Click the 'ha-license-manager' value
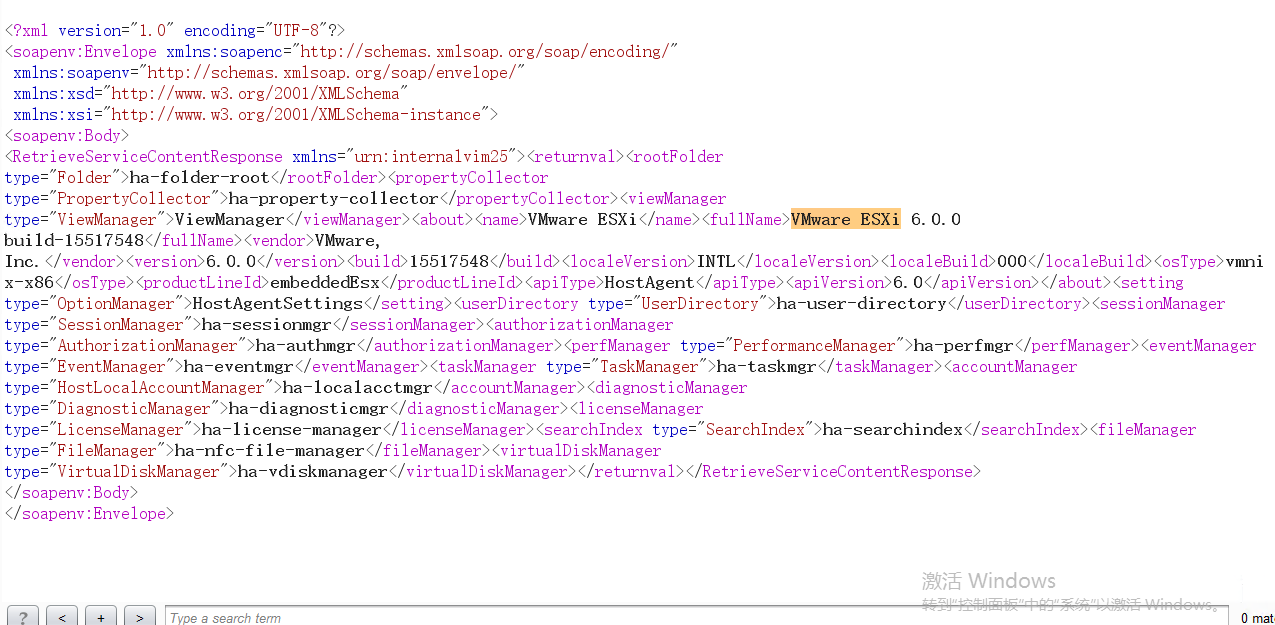 point(292,429)
